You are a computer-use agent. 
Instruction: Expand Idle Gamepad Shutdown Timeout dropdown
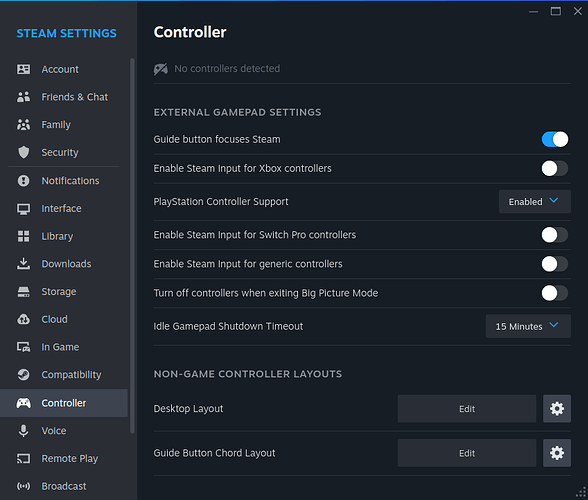click(528, 326)
